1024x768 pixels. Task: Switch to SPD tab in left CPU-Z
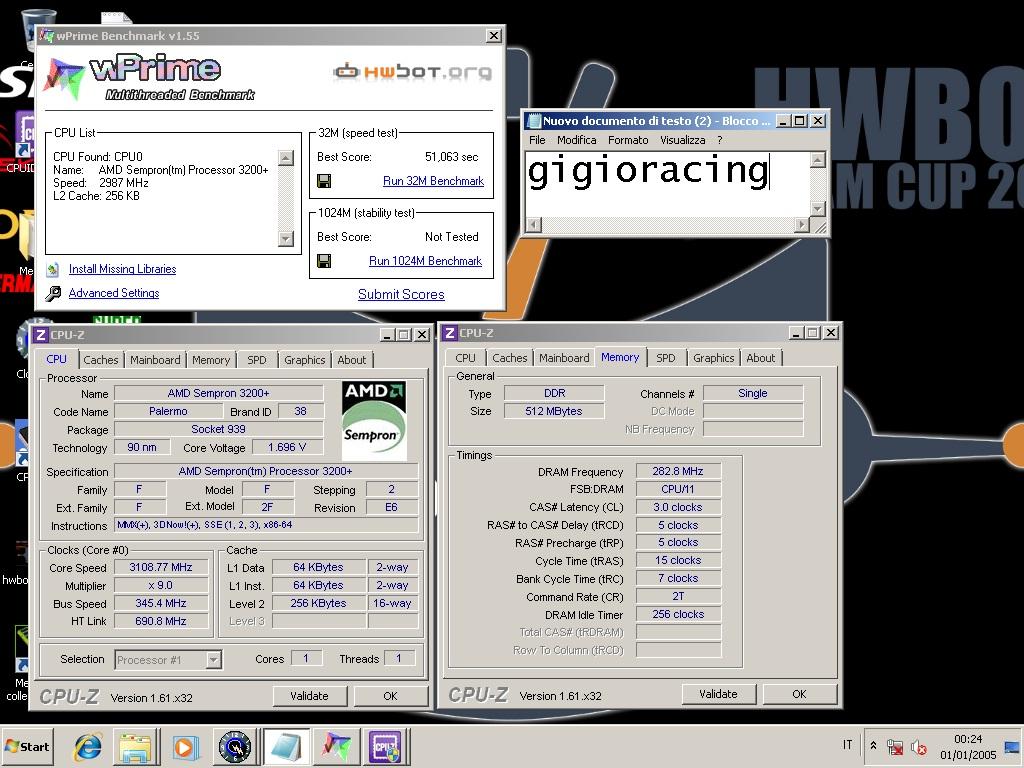(x=257, y=360)
